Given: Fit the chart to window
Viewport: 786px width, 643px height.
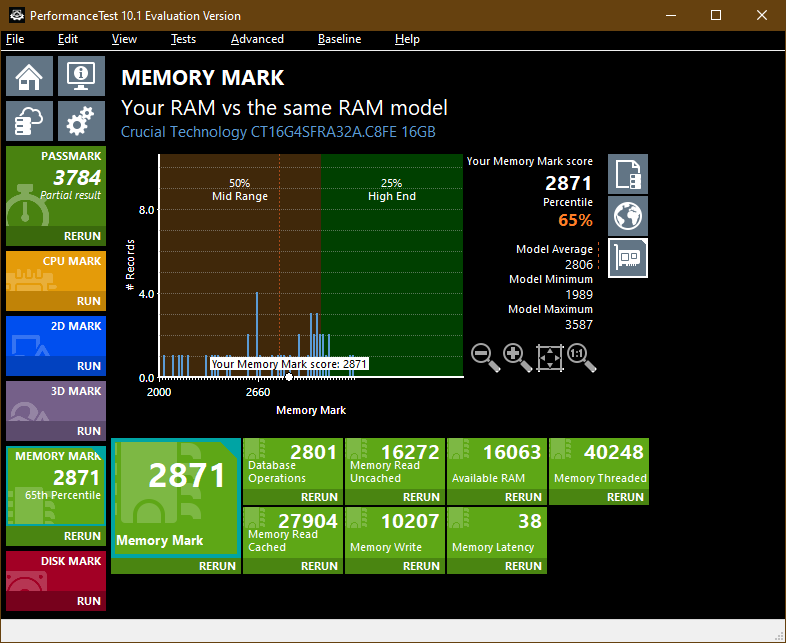Looking at the screenshot, I should point(549,357).
